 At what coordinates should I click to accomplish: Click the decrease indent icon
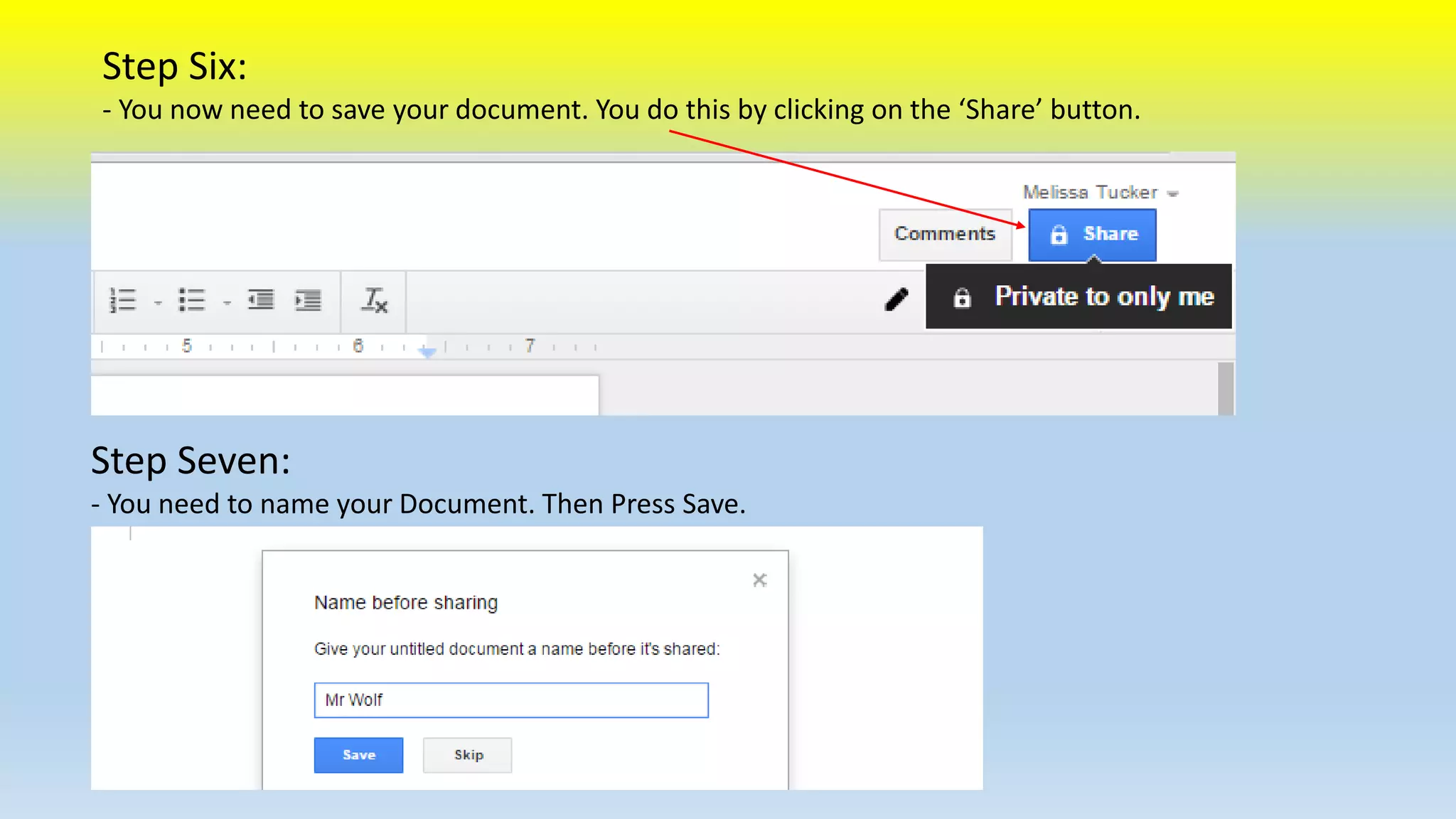coord(260,300)
